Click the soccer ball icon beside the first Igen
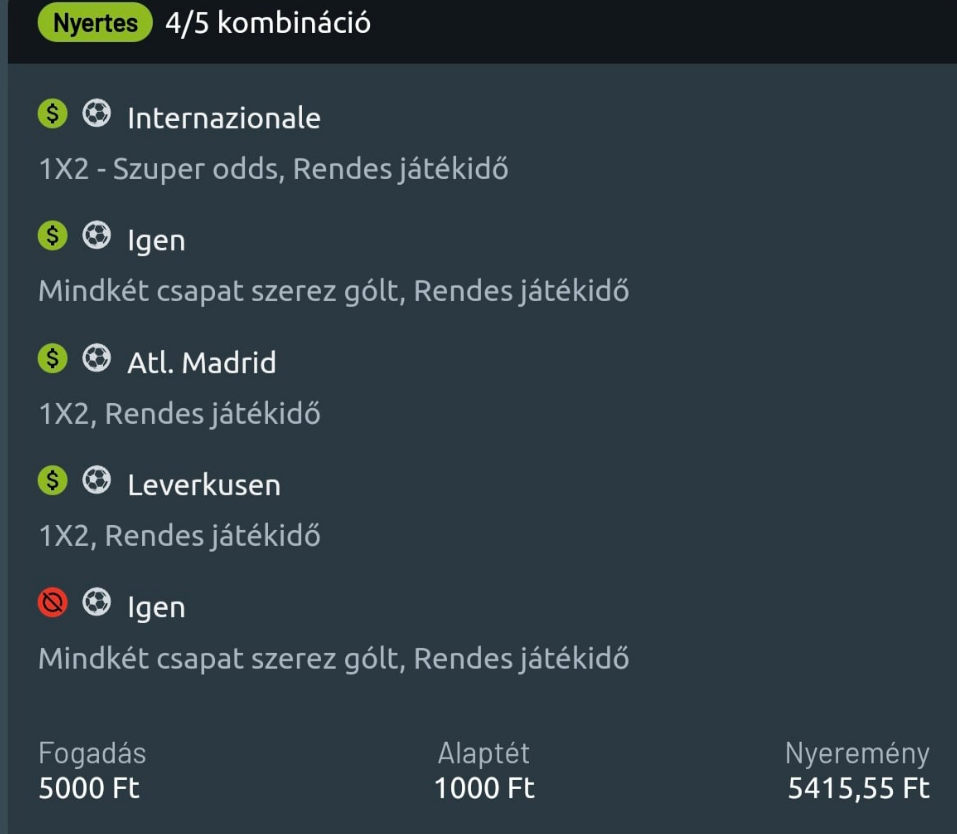957x834 pixels. 96,236
